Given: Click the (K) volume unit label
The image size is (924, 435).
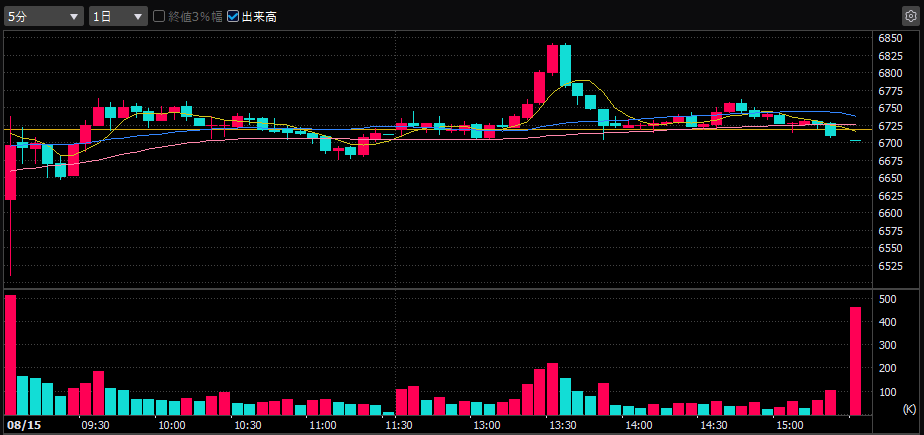Looking at the screenshot, I should point(909,408).
